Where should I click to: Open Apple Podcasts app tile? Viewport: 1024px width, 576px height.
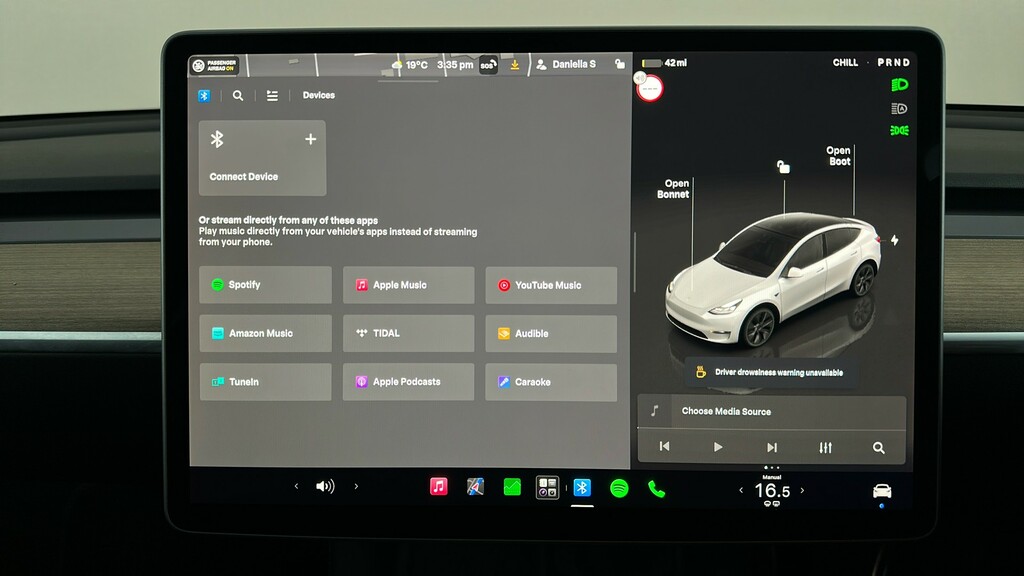point(408,382)
